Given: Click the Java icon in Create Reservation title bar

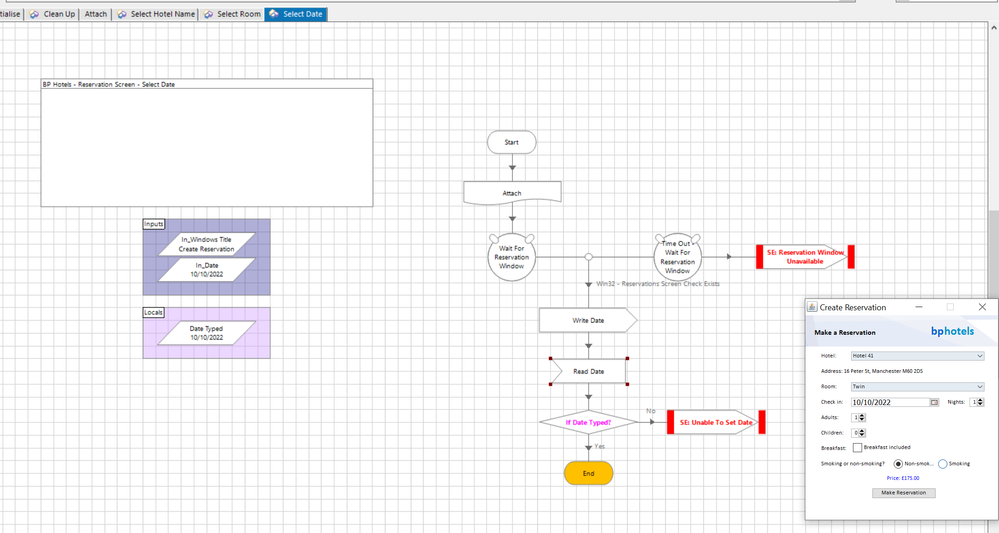Looking at the screenshot, I should (812, 307).
